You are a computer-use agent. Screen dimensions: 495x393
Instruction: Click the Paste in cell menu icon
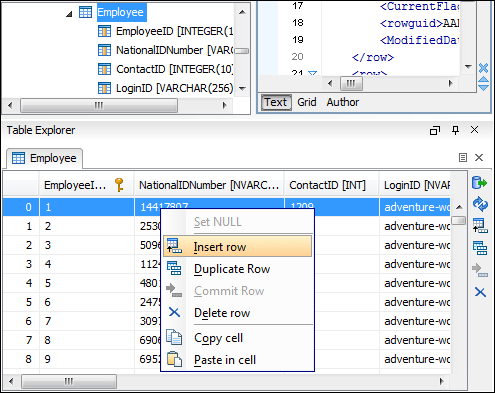click(174, 359)
